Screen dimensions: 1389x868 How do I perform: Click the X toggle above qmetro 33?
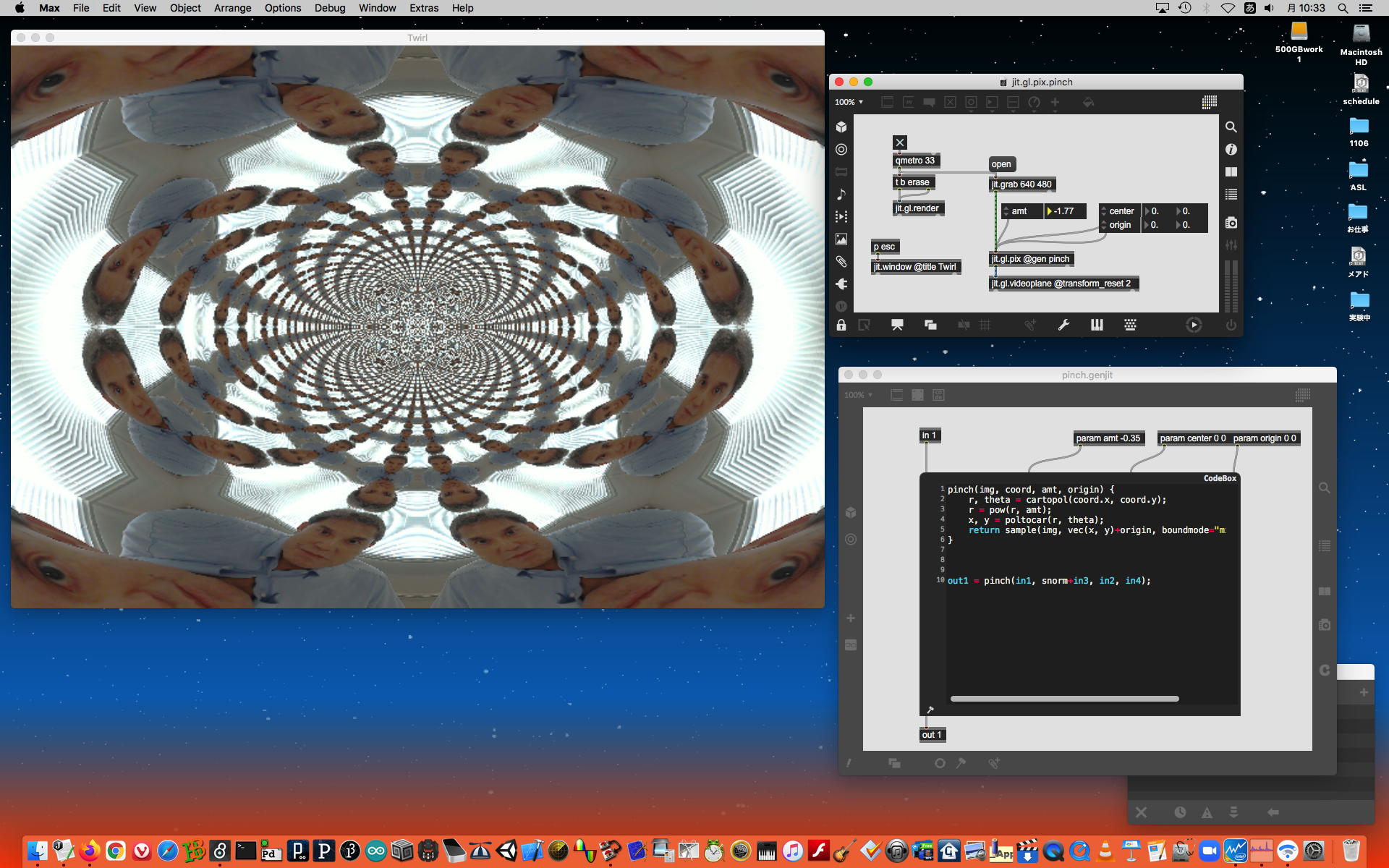(x=899, y=142)
